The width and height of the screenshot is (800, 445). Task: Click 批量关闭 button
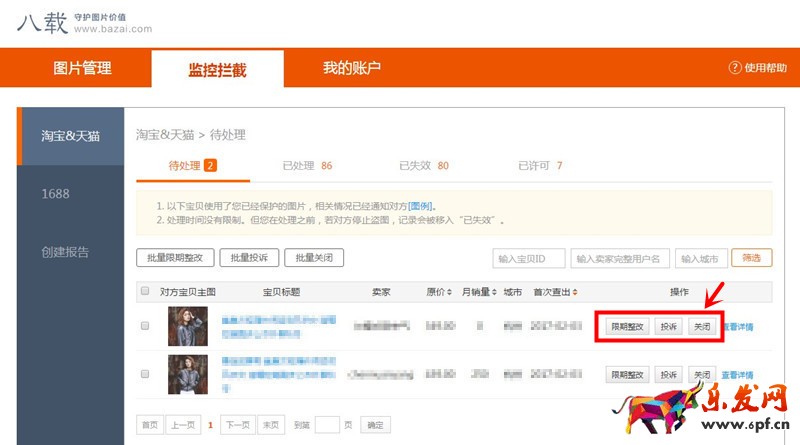[x=314, y=258]
